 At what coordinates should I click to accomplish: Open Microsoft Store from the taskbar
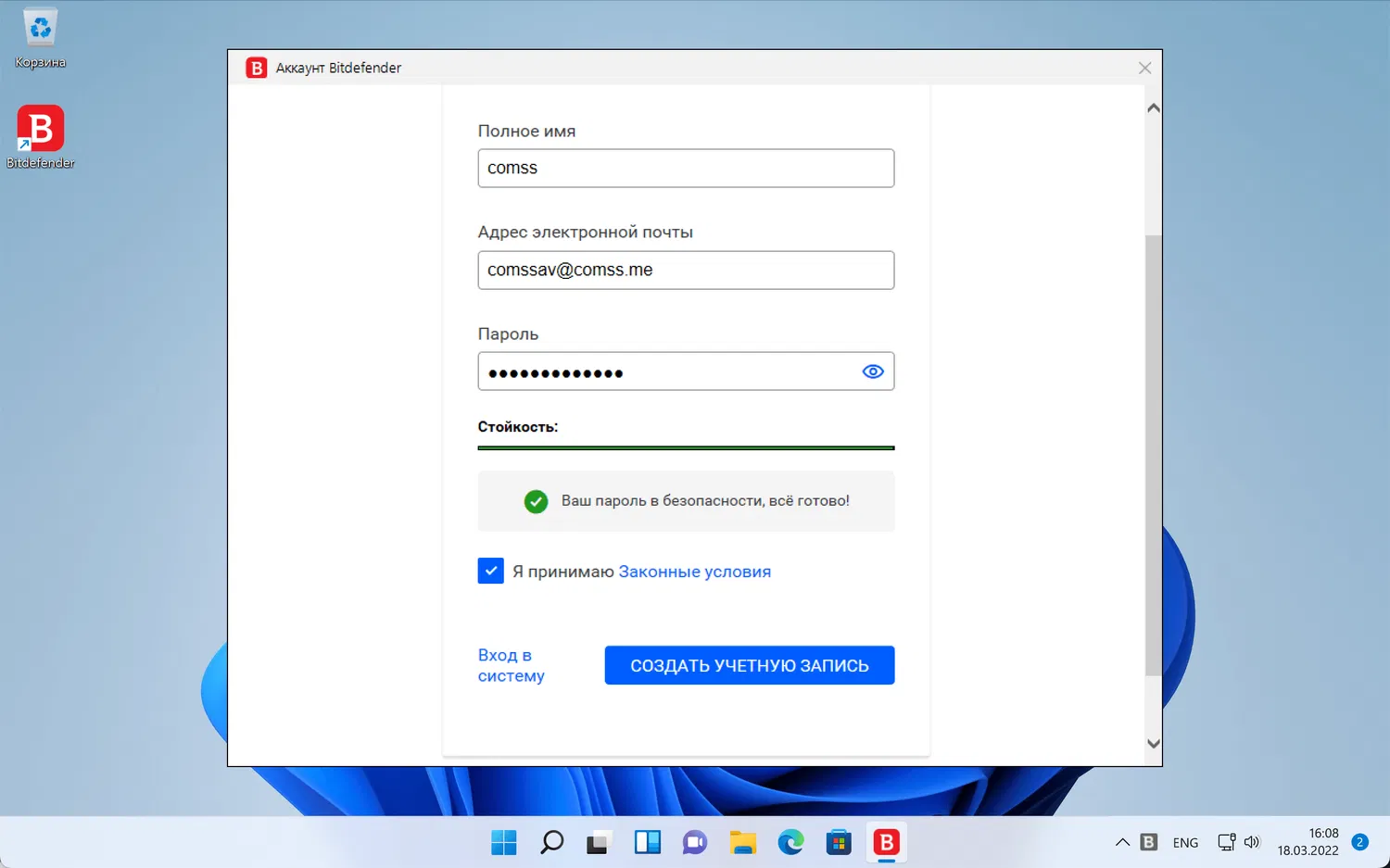(x=839, y=842)
